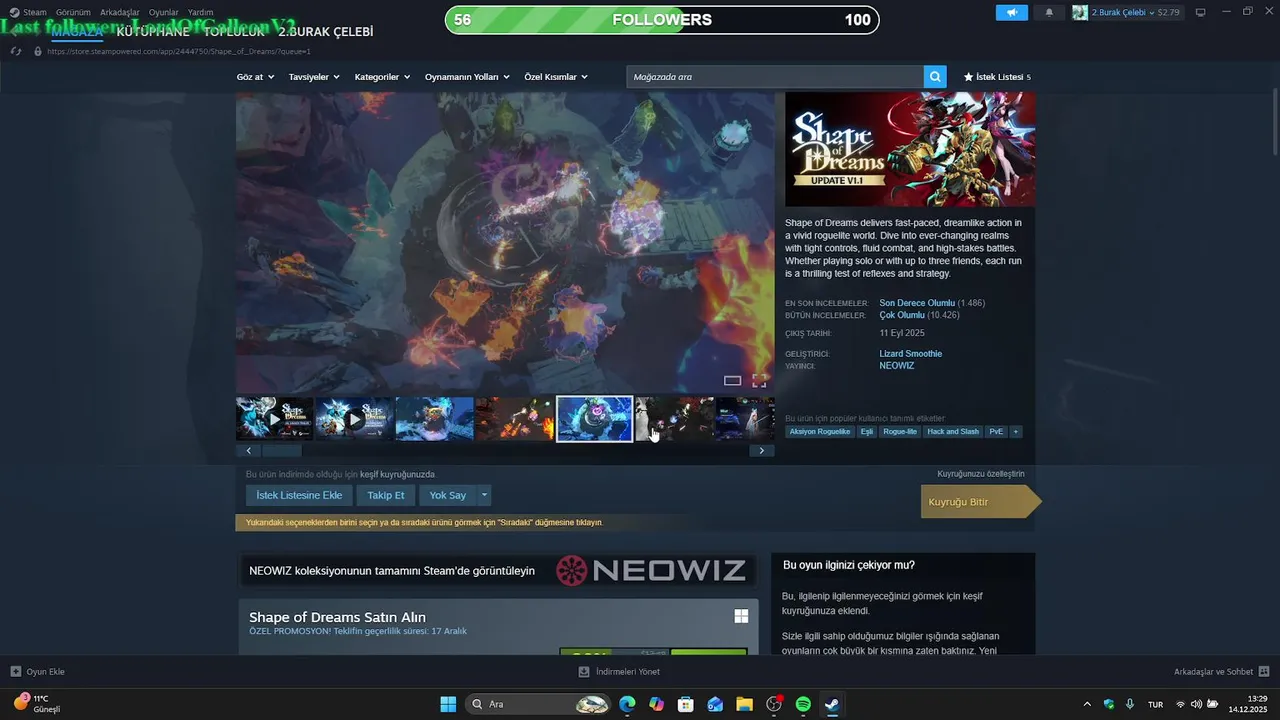Image resolution: width=1280 pixels, height=720 pixels.
Task: Open İndirmeleri Yönet downloads icon
Action: 584,671
